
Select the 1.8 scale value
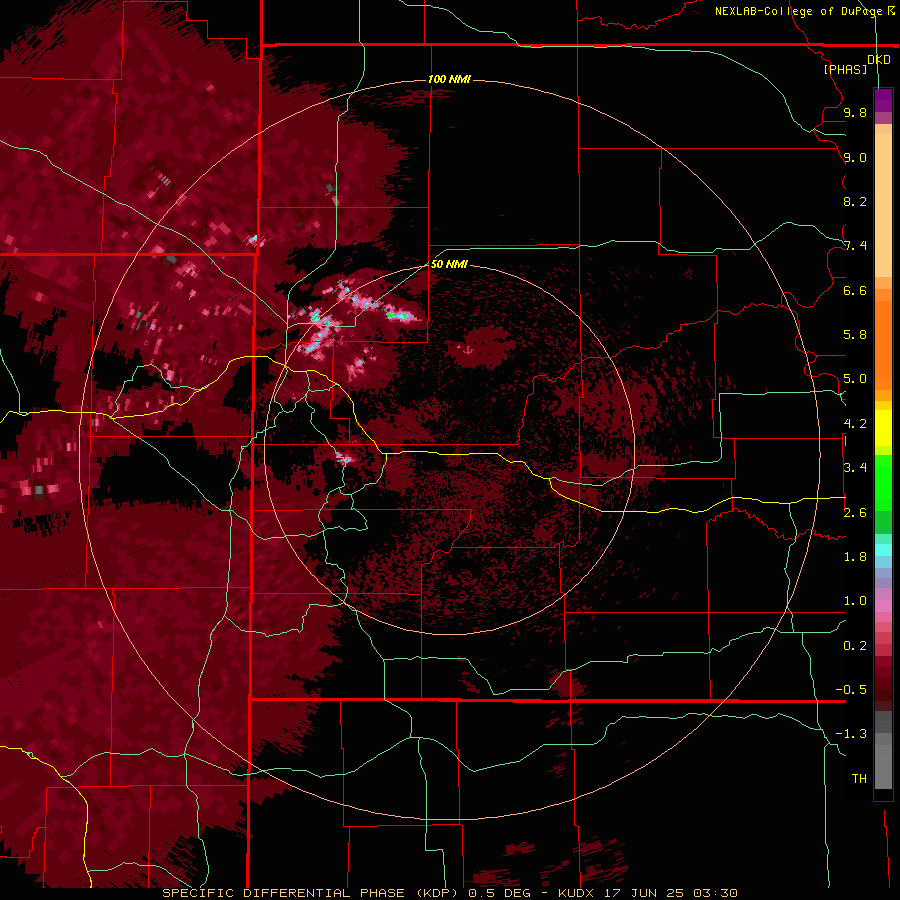(x=855, y=557)
